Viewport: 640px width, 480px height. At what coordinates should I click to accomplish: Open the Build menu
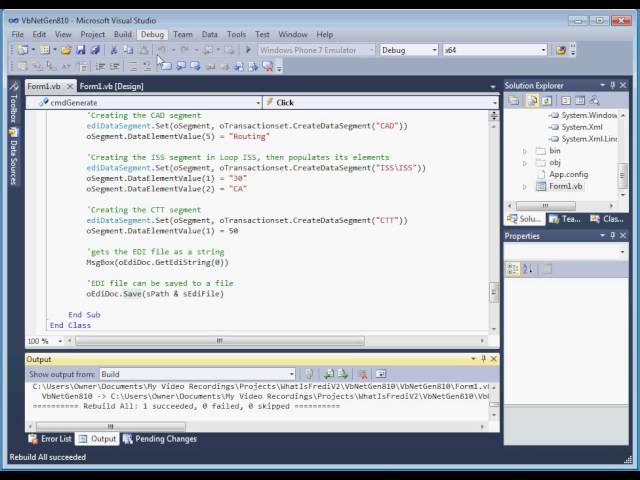[x=122, y=34]
